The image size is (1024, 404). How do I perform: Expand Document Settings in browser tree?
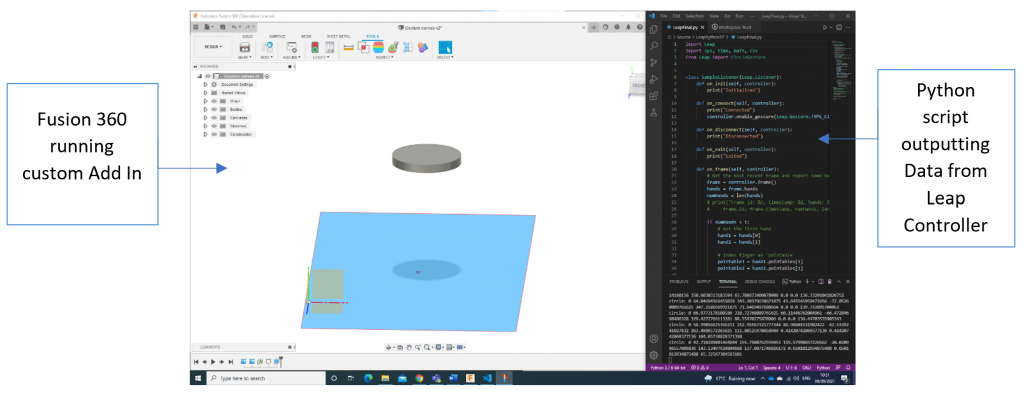click(206, 85)
